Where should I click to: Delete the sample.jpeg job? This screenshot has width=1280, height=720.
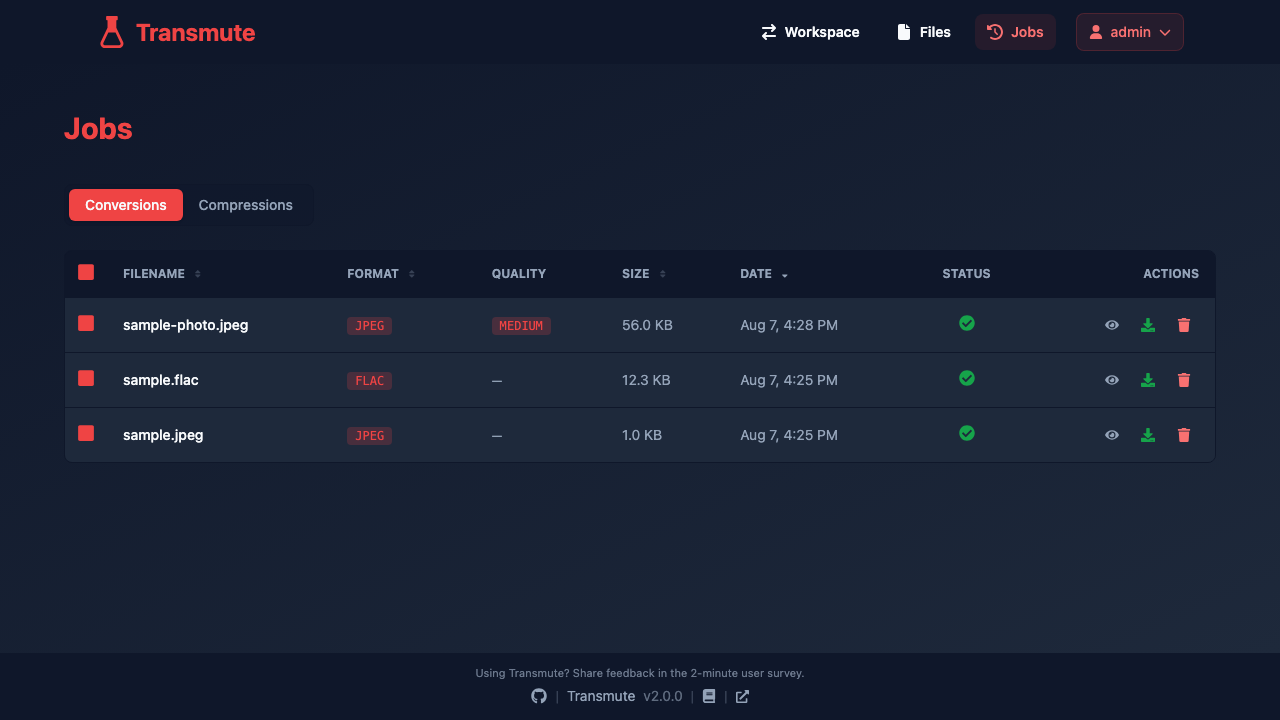tap(1184, 435)
